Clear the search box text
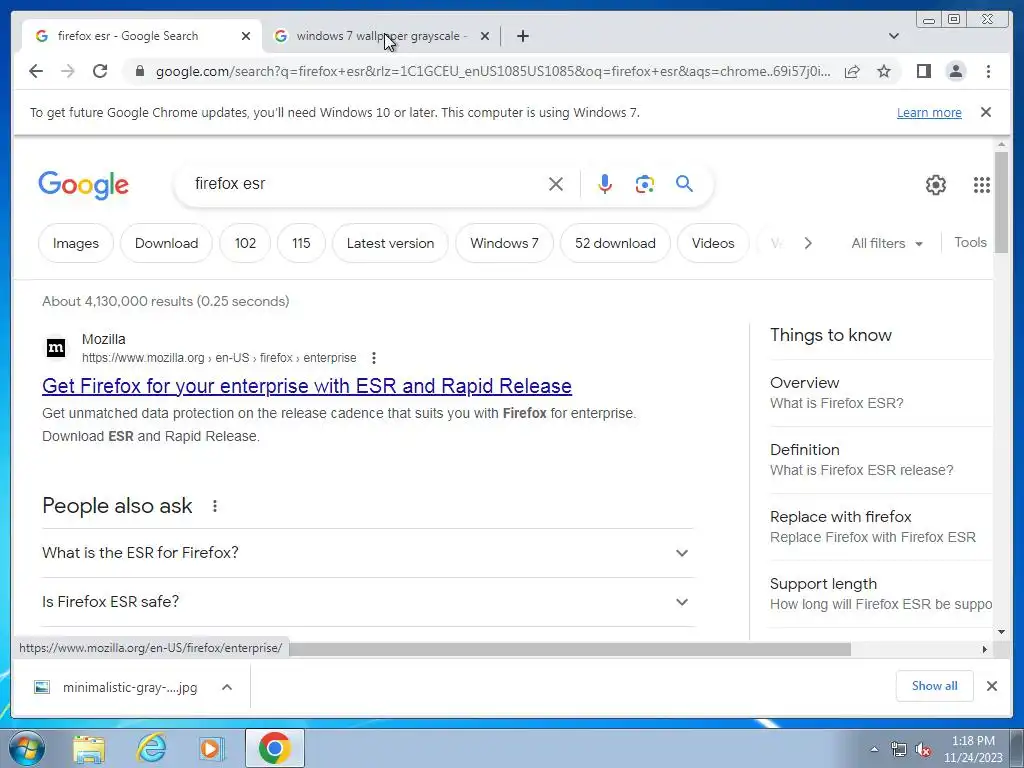The height and width of the screenshot is (768, 1024). [556, 184]
